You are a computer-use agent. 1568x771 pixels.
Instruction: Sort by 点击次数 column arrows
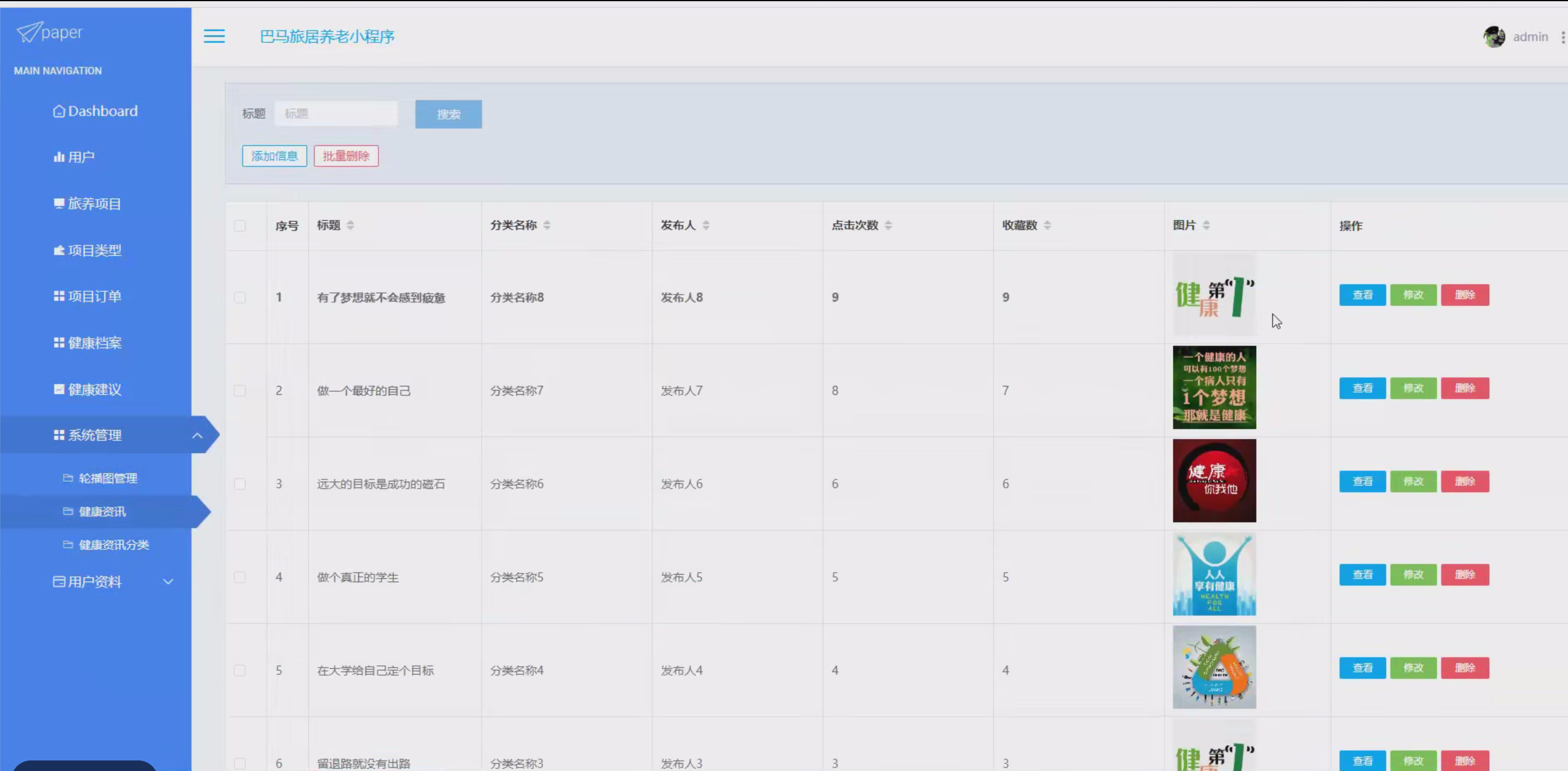pos(889,225)
